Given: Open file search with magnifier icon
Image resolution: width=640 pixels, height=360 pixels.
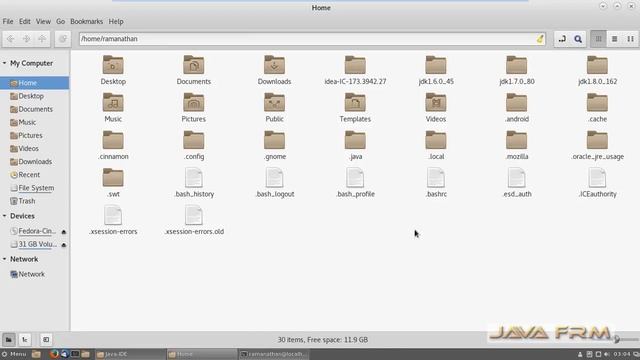Looking at the screenshot, I should click(x=578, y=39).
